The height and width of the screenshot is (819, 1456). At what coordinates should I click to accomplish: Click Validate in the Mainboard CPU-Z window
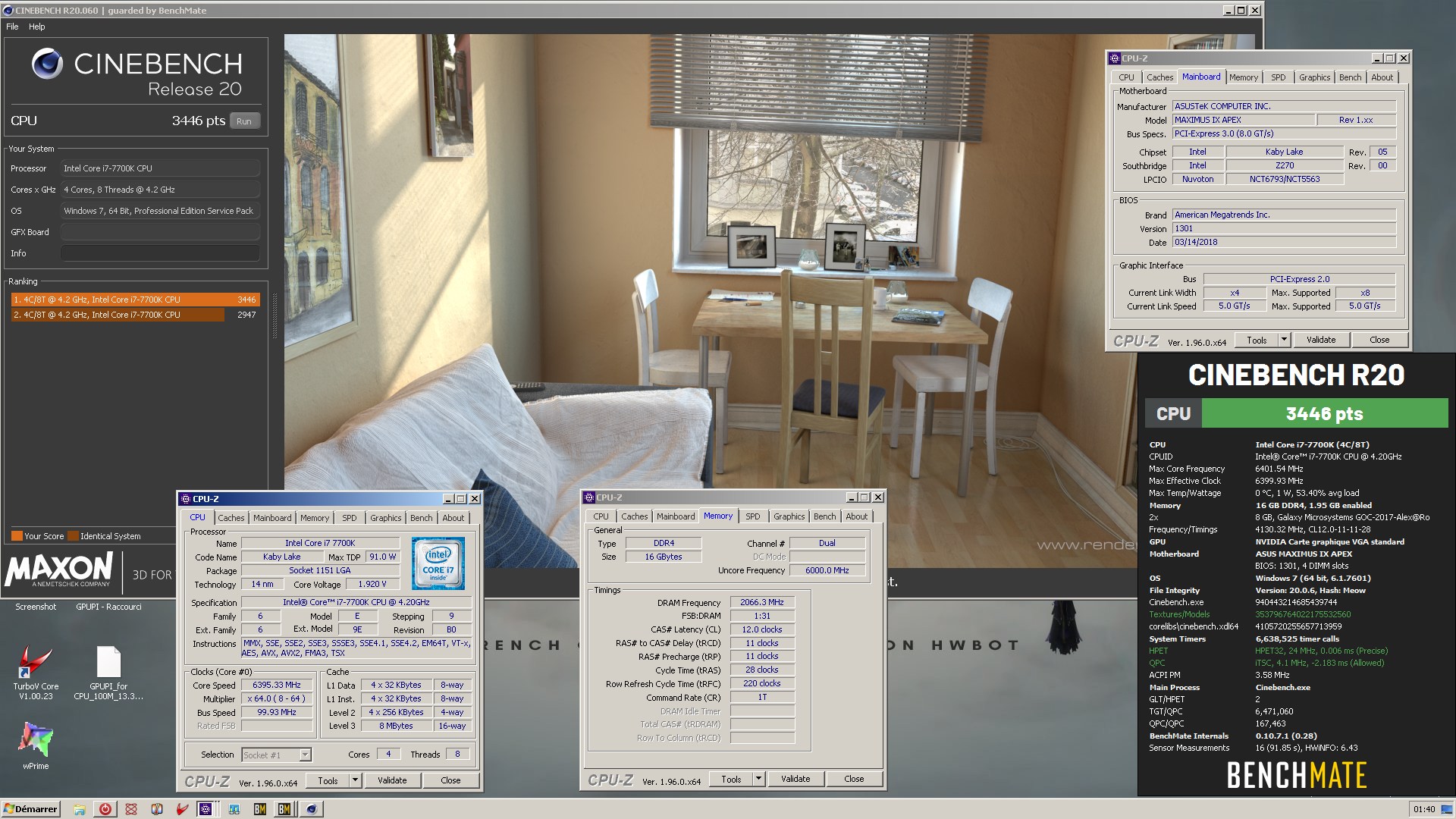click(x=1321, y=340)
